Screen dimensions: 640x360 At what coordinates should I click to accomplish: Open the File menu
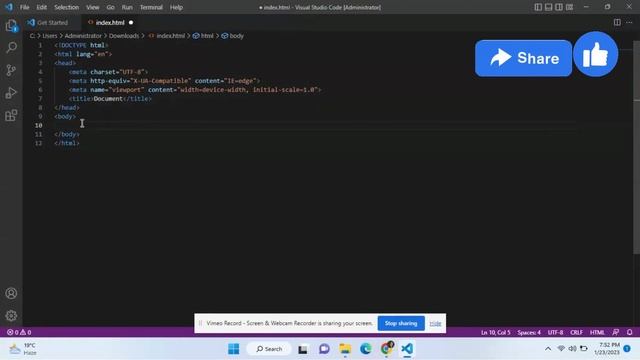(24, 7)
